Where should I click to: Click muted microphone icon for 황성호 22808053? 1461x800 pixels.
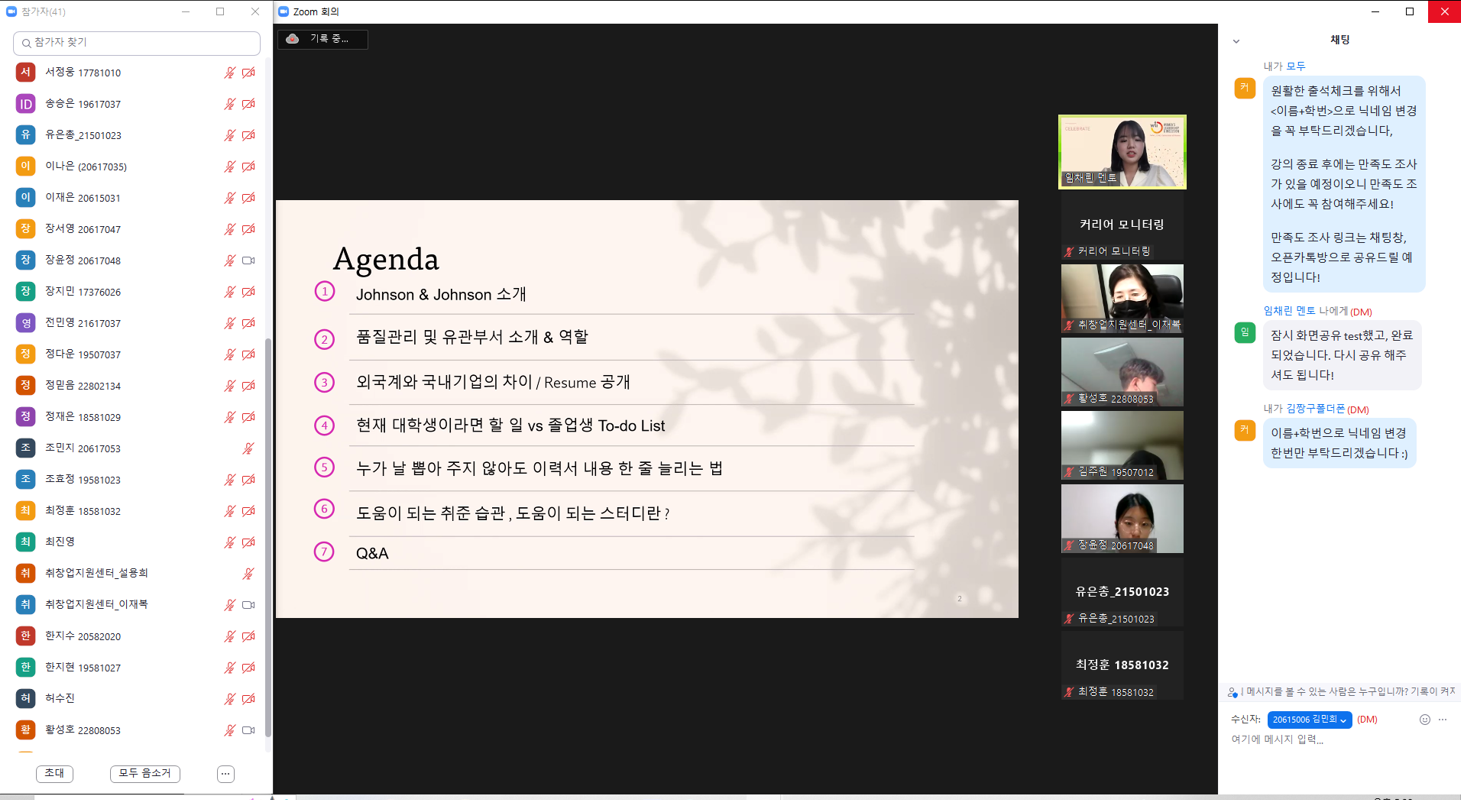(x=230, y=730)
